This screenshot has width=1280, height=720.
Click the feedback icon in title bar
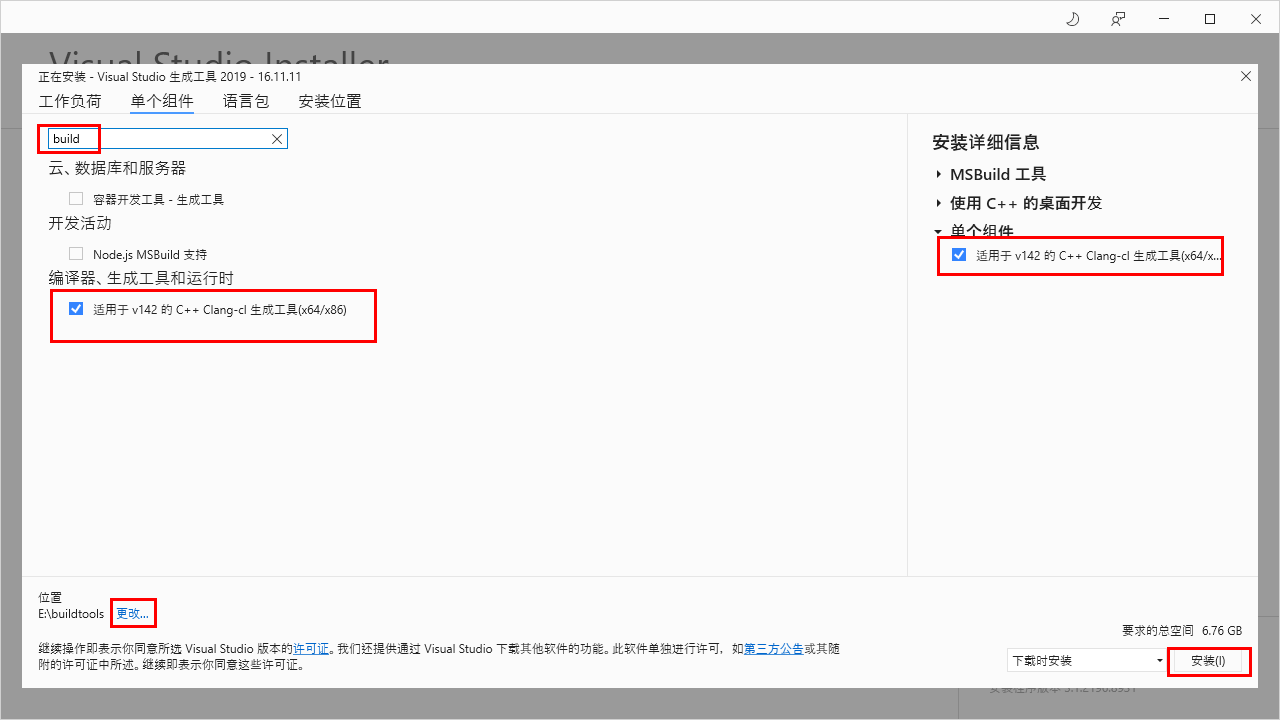tap(1118, 19)
